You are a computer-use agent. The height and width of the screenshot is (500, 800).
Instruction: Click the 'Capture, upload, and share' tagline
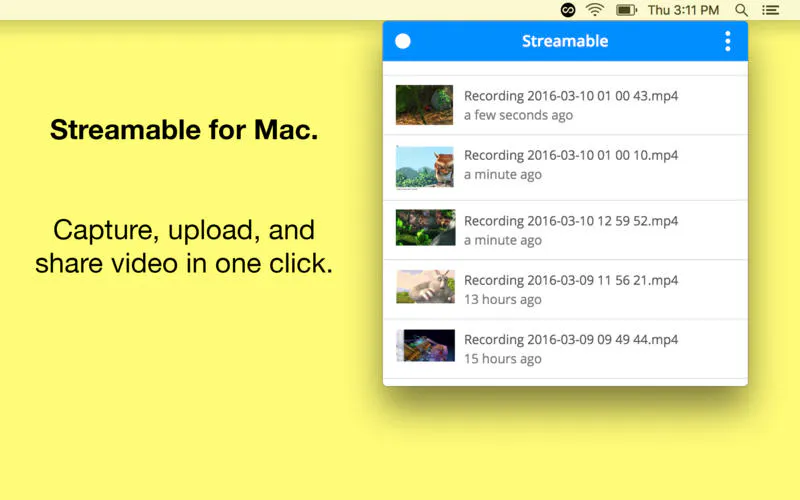click(x=184, y=246)
